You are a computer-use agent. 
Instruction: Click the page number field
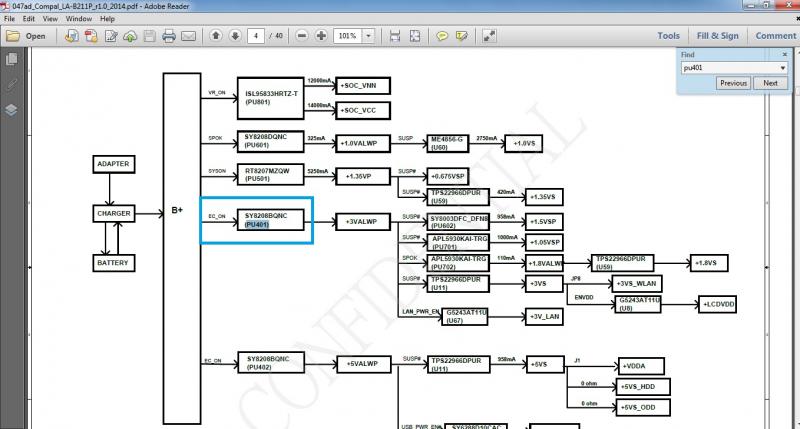pyautogui.click(x=256, y=36)
